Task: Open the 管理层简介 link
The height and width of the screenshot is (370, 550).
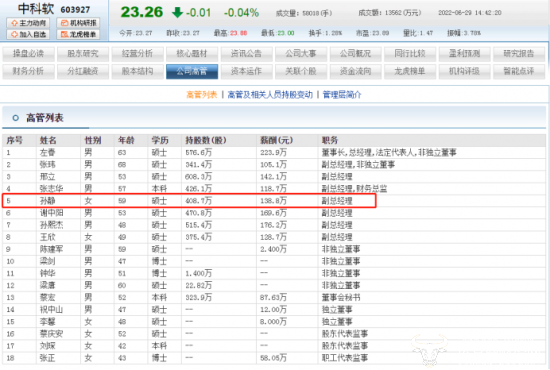Action: pyautogui.click(x=342, y=95)
